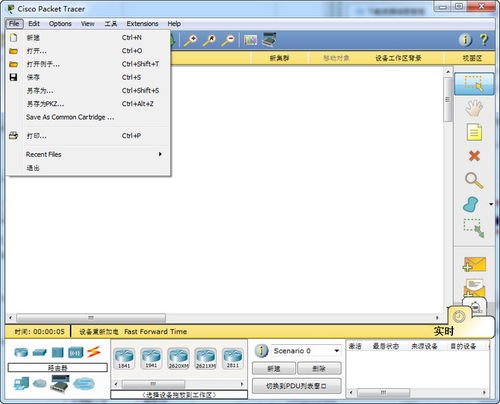Click the Add Simple PDU envelope icon
Screen dimensions: 500x404
(x=474, y=264)
